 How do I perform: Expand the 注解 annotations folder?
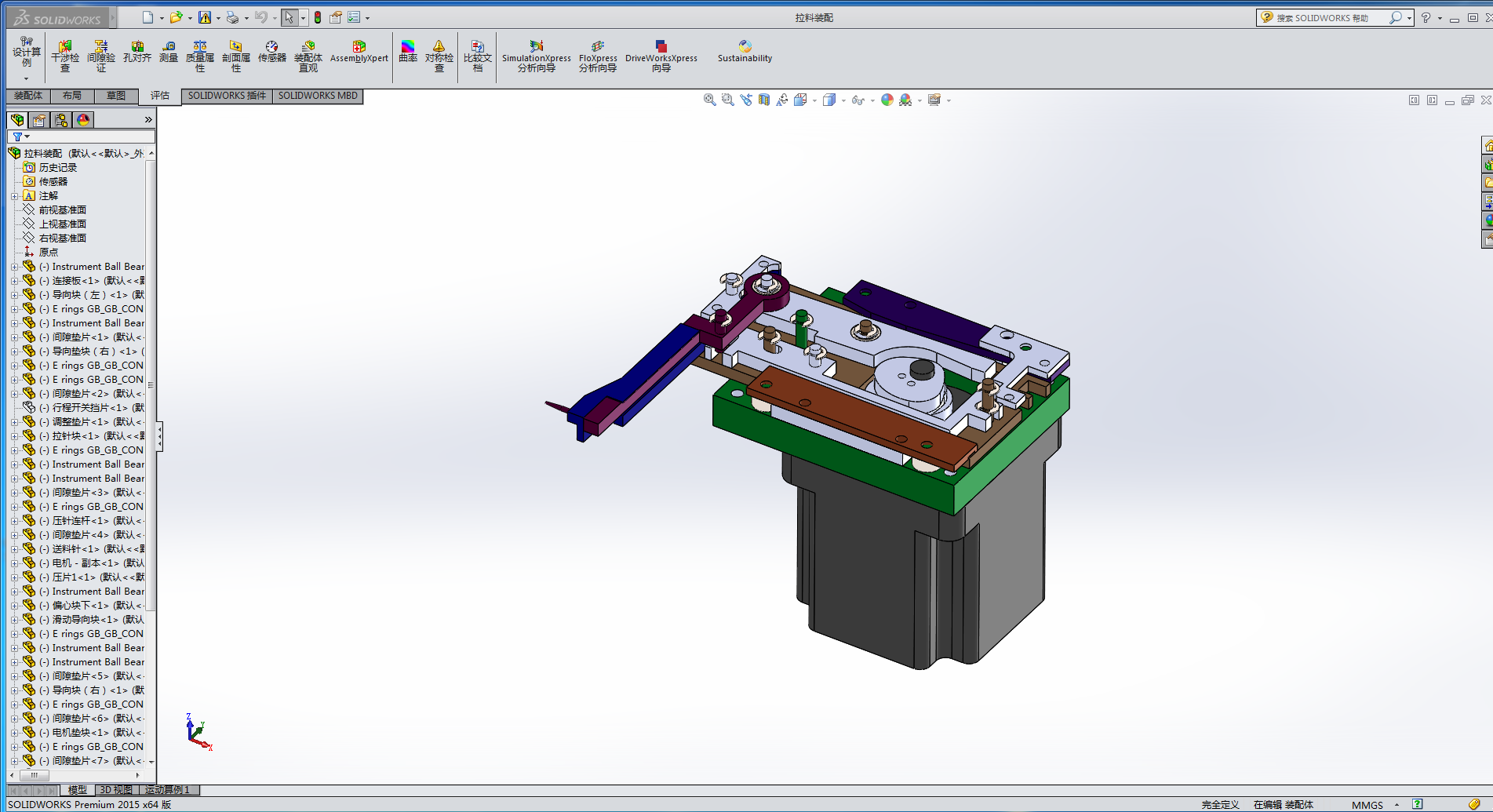[14, 196]
